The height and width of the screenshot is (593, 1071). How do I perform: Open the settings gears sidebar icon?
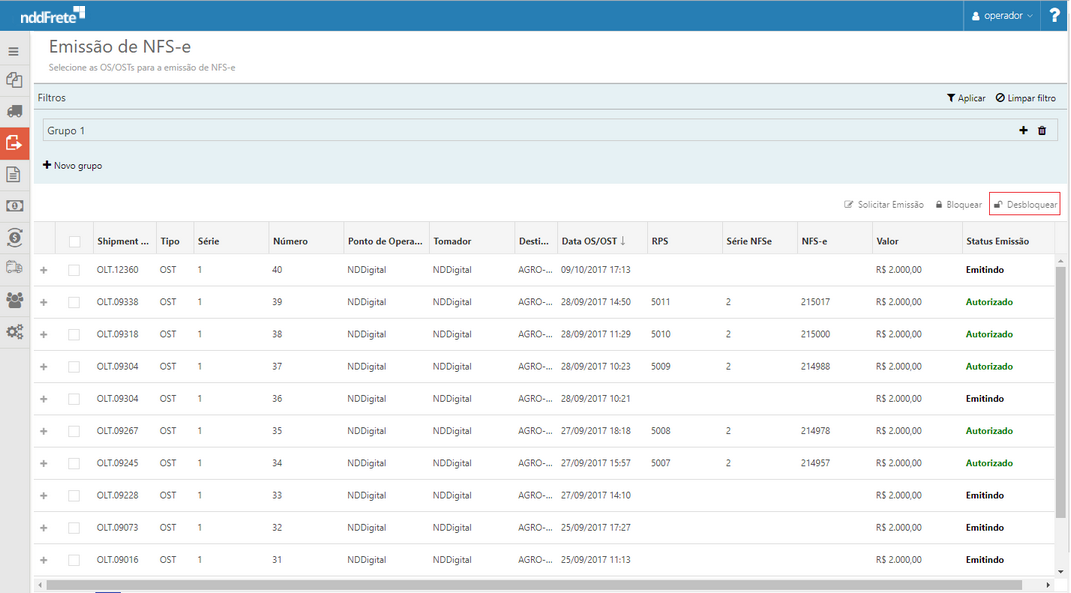(14, 332)
